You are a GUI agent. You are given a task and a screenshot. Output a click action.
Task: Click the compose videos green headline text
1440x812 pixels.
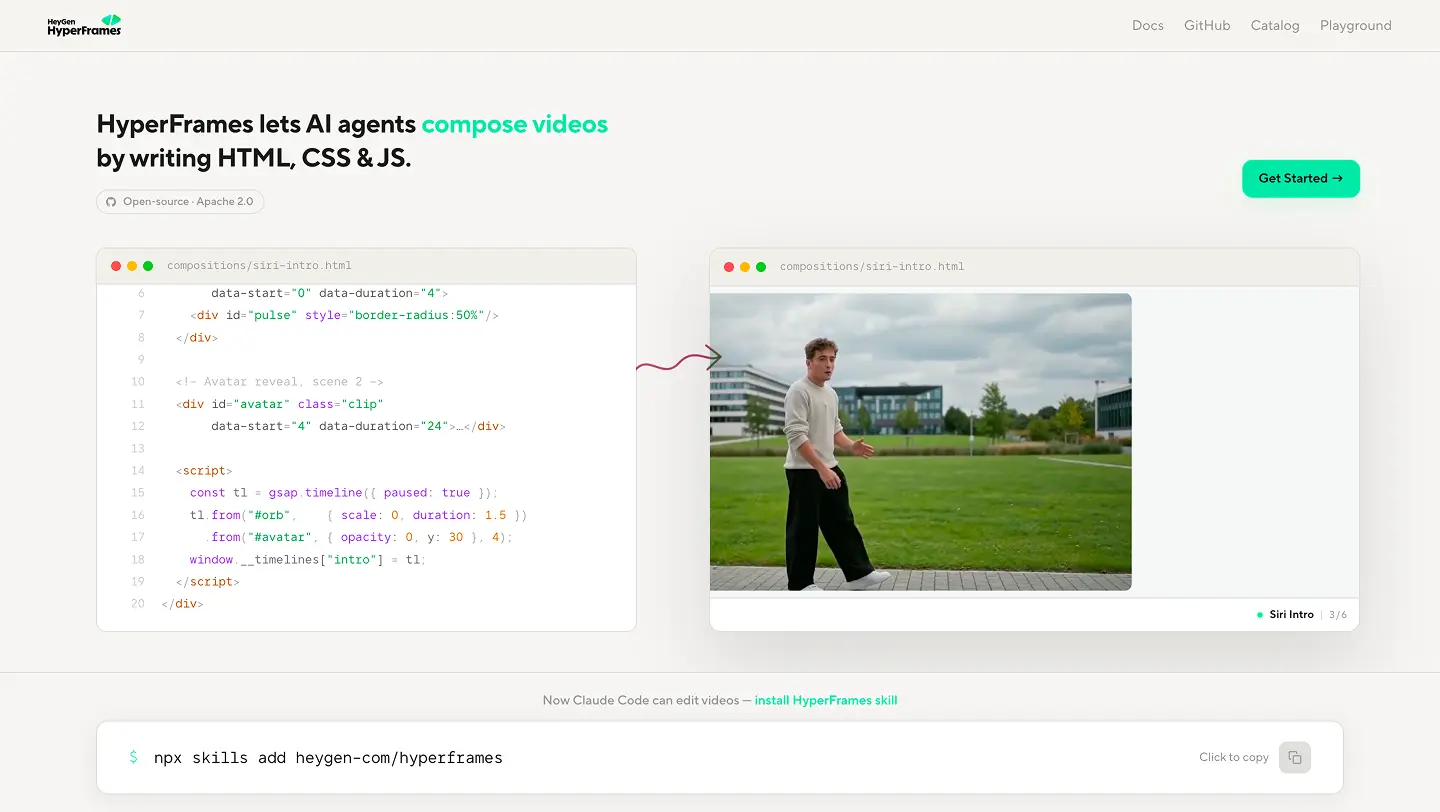[x=515, y=124]
